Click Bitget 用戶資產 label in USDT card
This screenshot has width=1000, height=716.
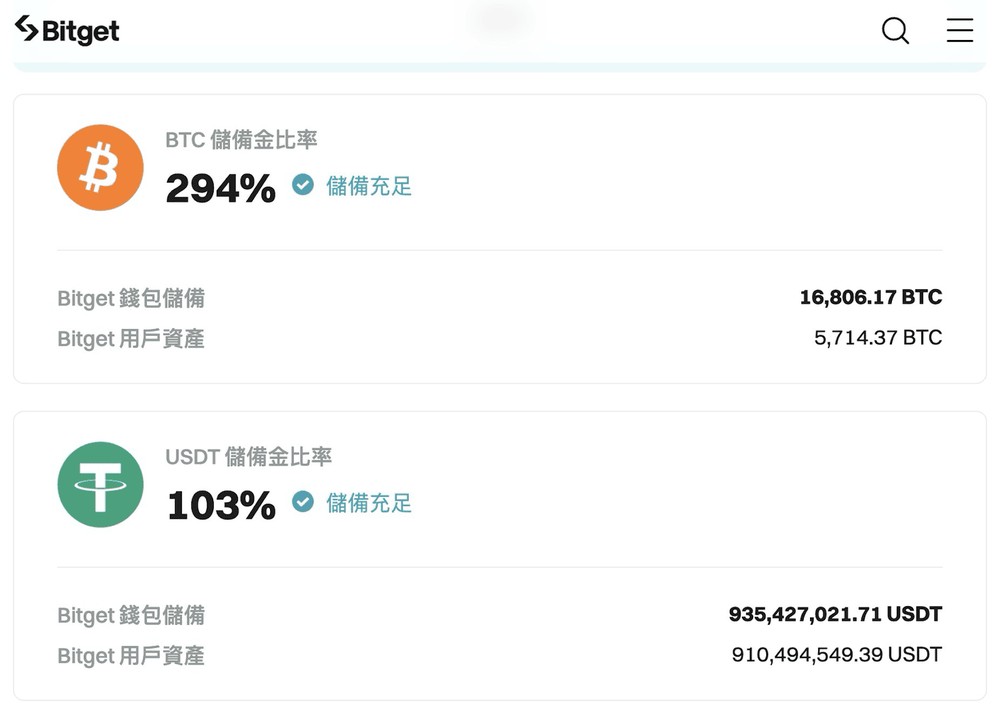[131, 655]
